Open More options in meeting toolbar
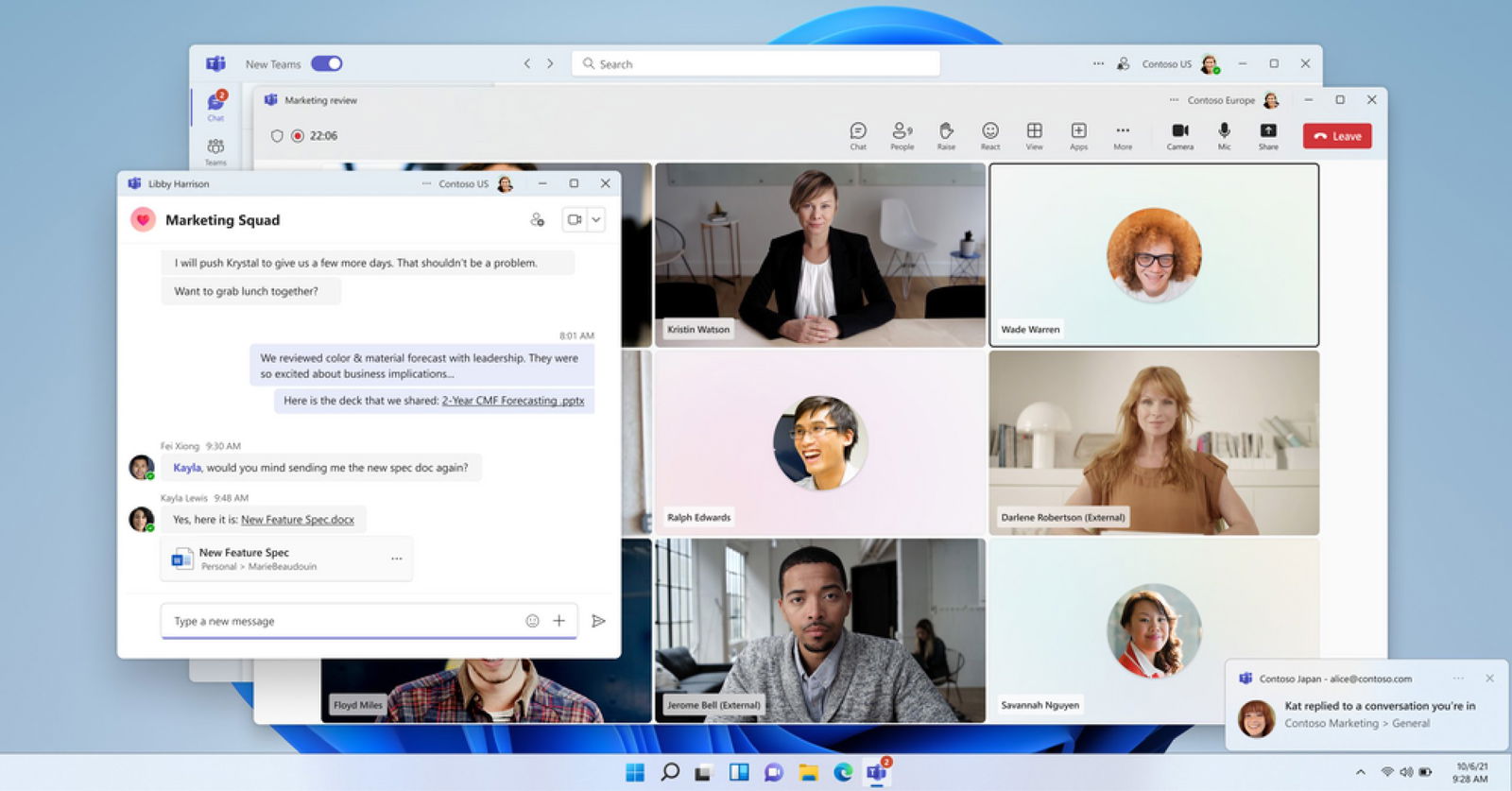This screenshot has height=791, width=1512. 1123,135
